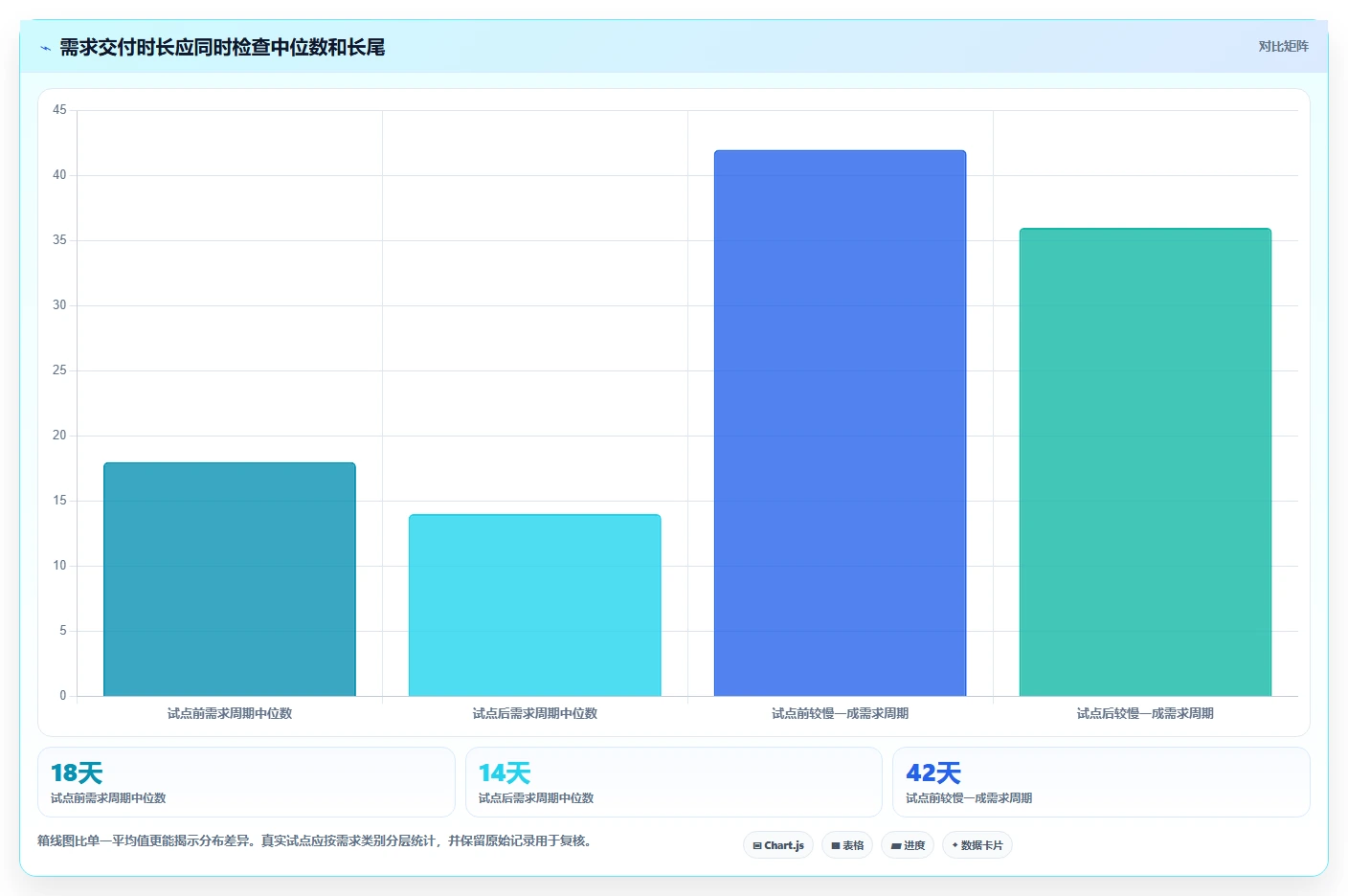The image size is (1348, 896).
Task: Click the y-axis tick label 10
Action: [59, 566]
